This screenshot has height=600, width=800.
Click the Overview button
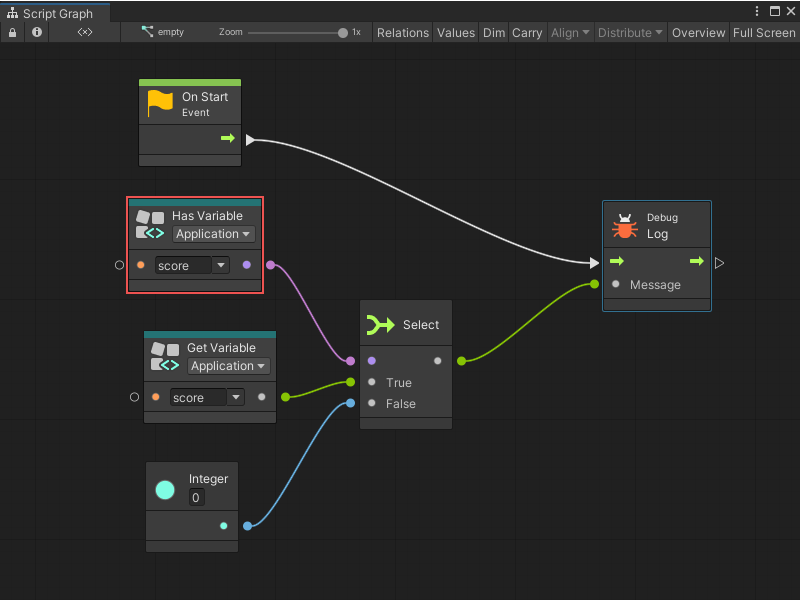pos(698,32)
